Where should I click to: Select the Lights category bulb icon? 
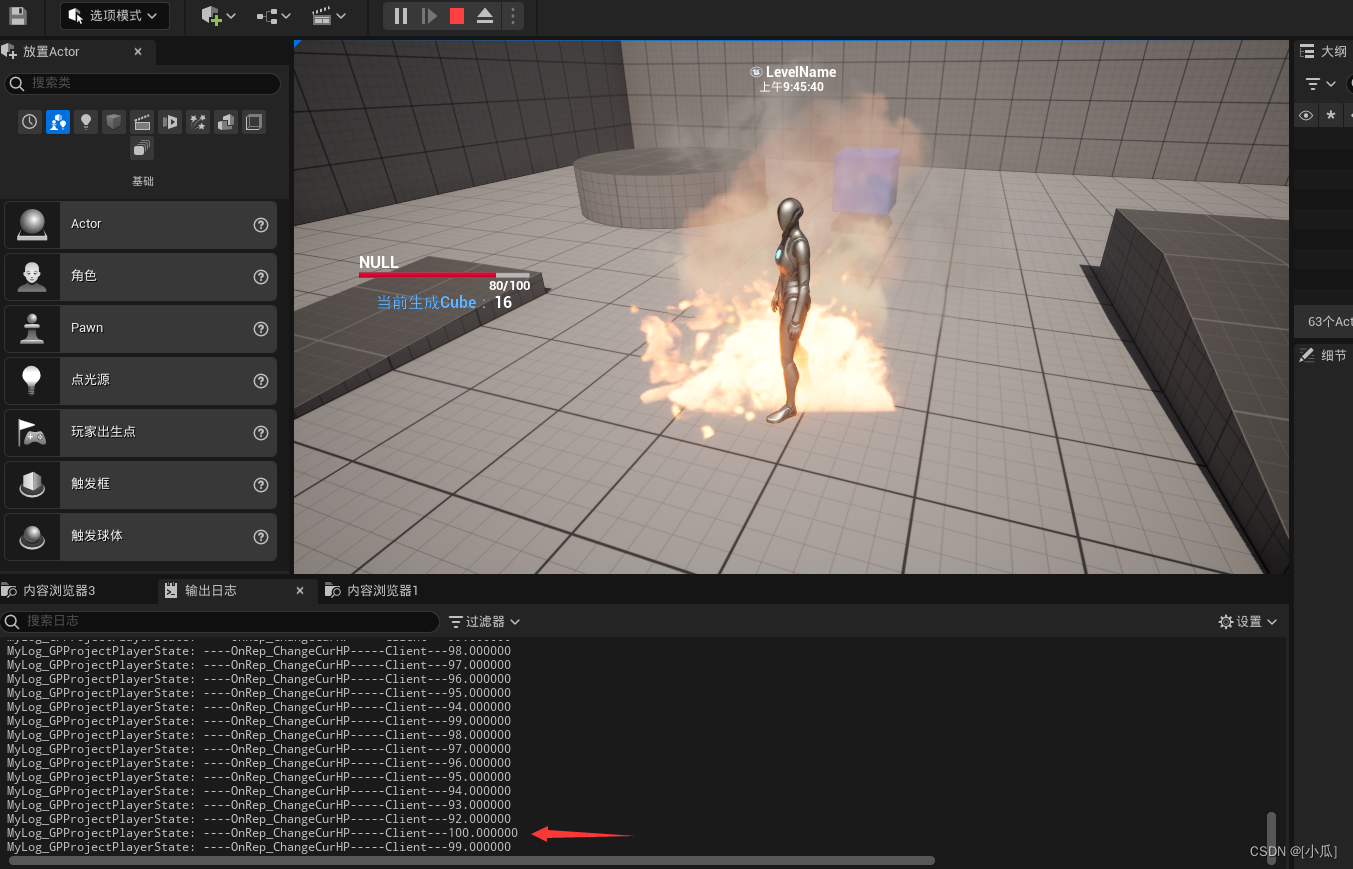point(86,122)
